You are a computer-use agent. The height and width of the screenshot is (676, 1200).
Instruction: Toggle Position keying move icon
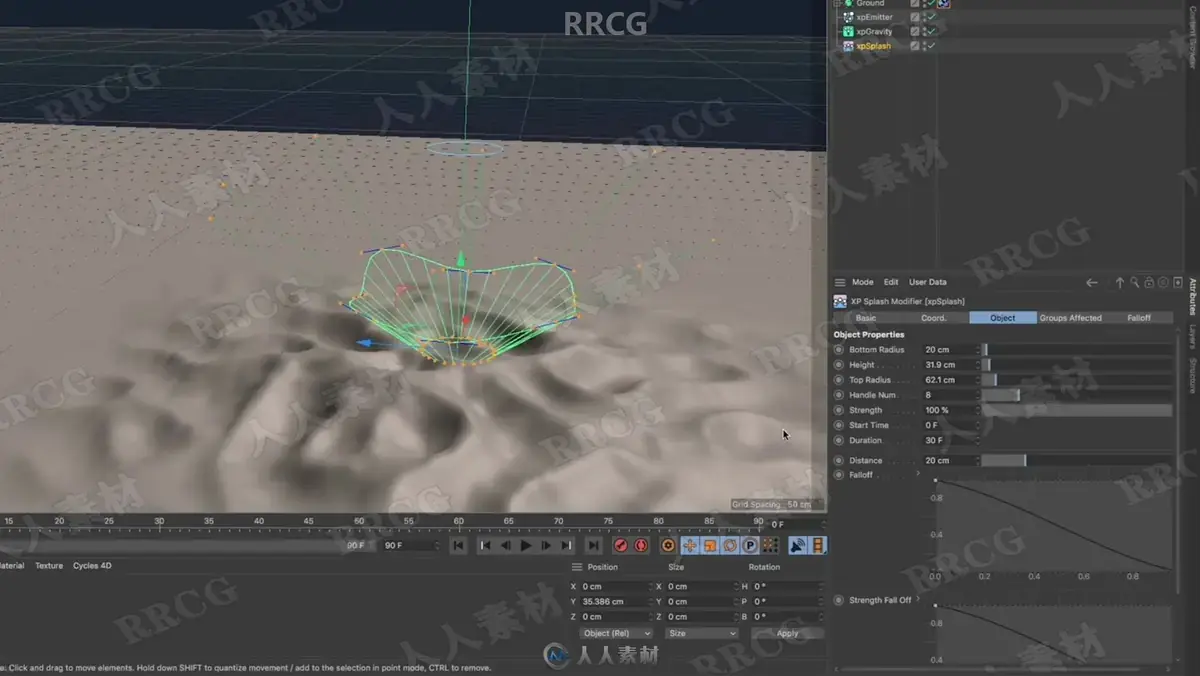pos(690,545)
